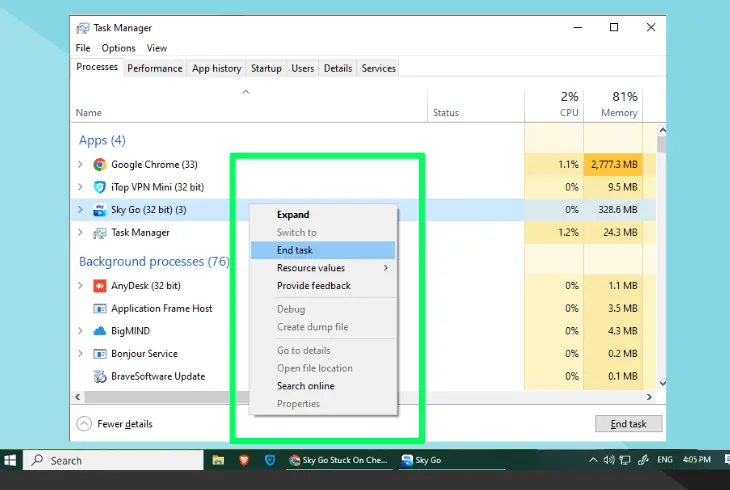Open the volume speaker tray icon
This screenshot has width=730, height=490.
[608, 460]
